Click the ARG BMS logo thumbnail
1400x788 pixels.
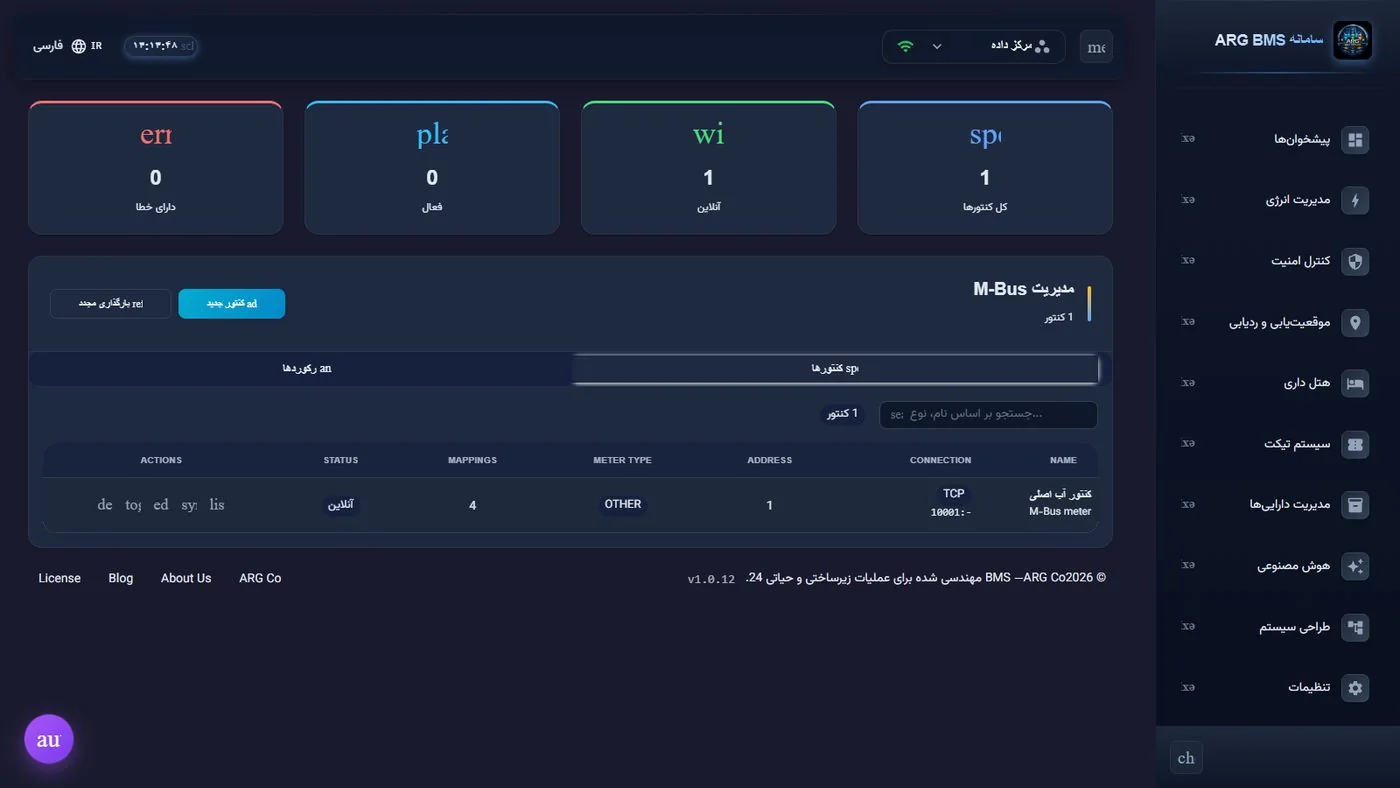(x=1353, y=41)
